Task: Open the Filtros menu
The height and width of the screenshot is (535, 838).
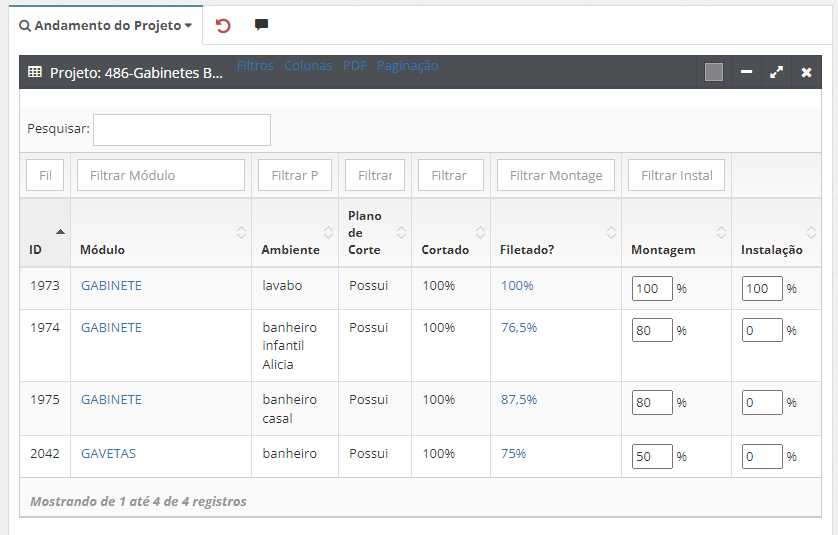Action: point(255,66)
